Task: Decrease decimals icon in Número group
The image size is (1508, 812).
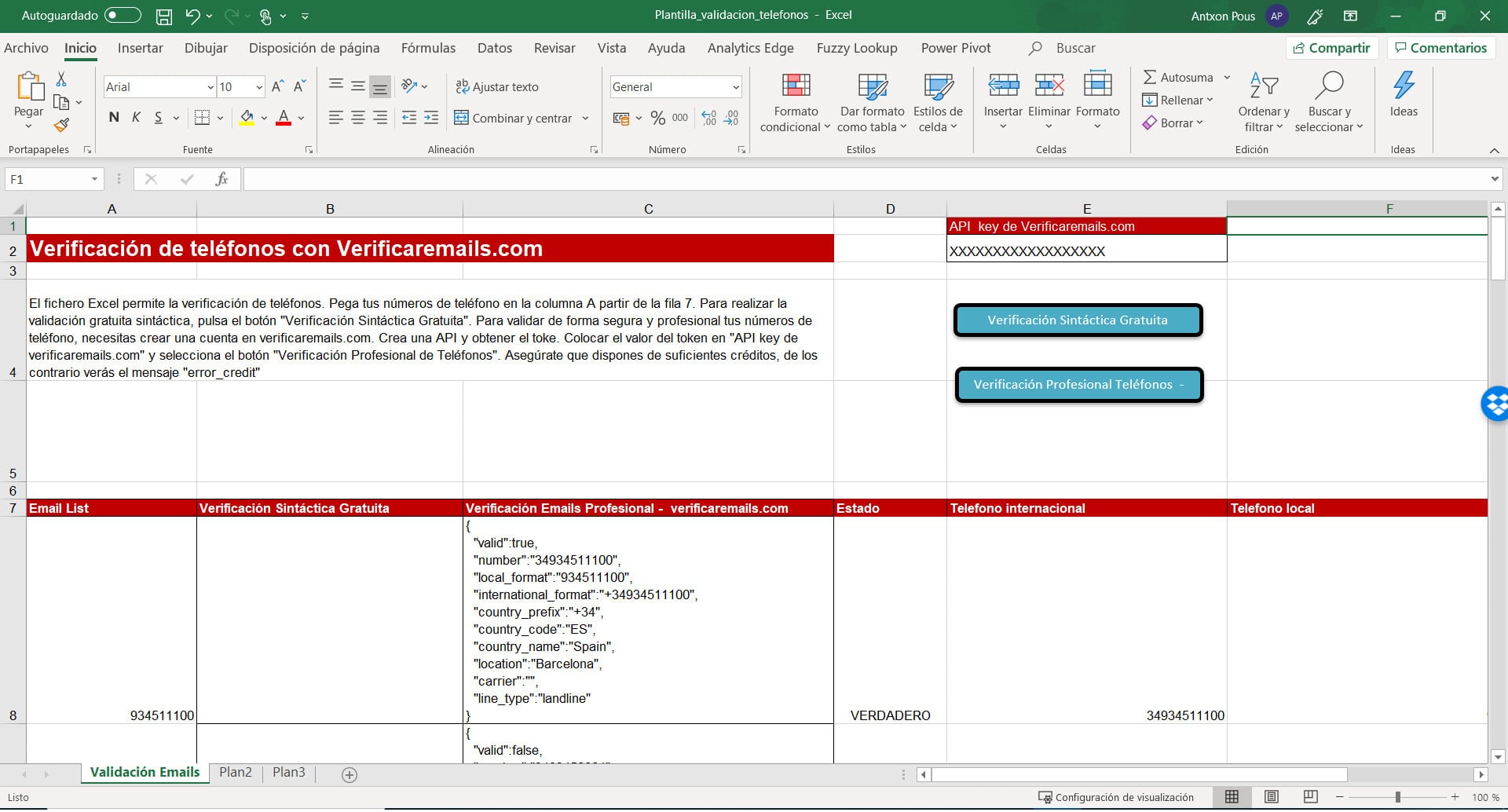Action: 731,119
